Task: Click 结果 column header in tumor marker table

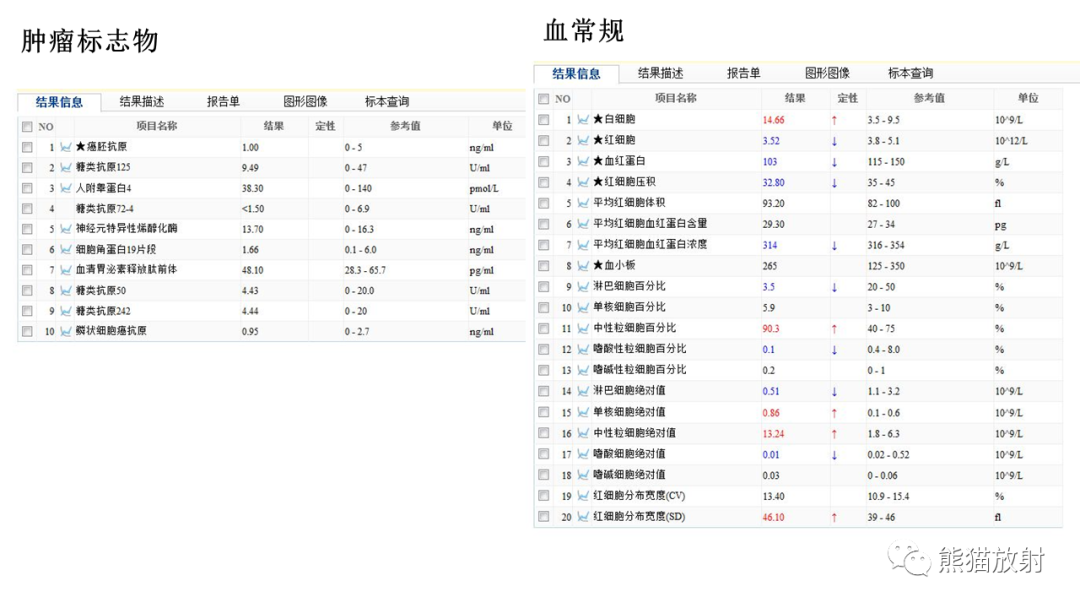Action: coord(273,126)
